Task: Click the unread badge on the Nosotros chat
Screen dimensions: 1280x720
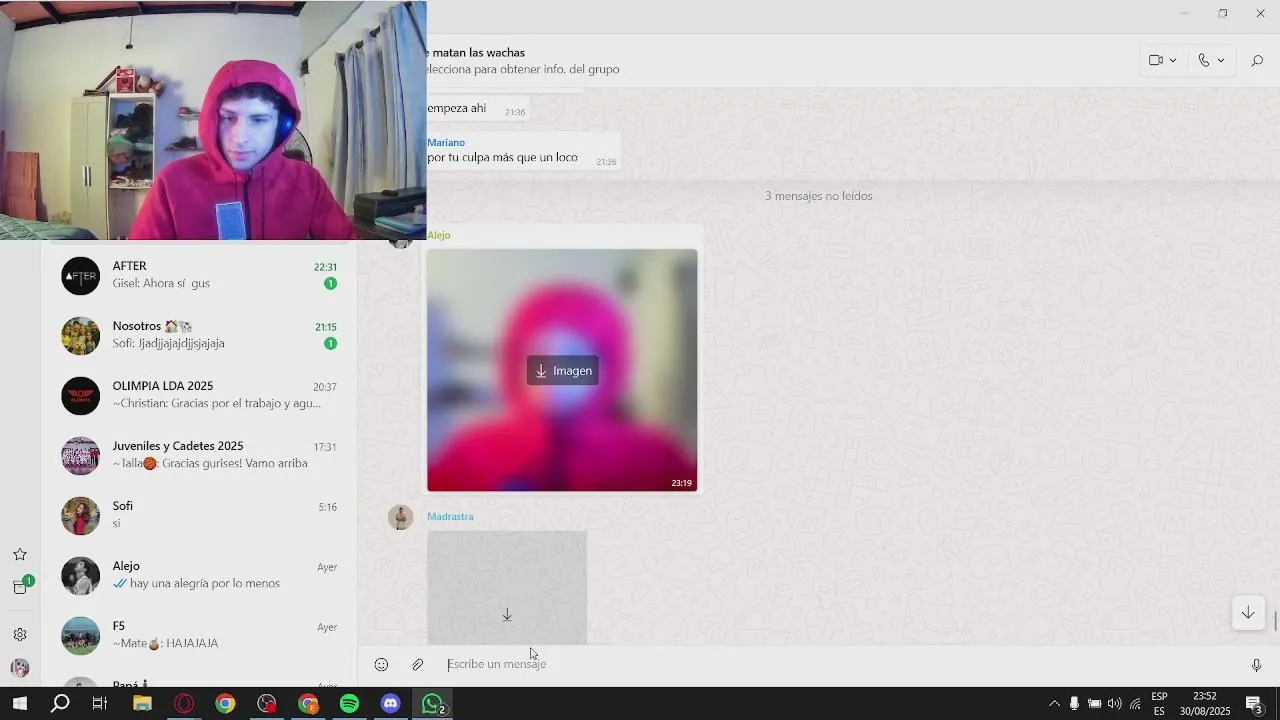Action: click(330, 344)
